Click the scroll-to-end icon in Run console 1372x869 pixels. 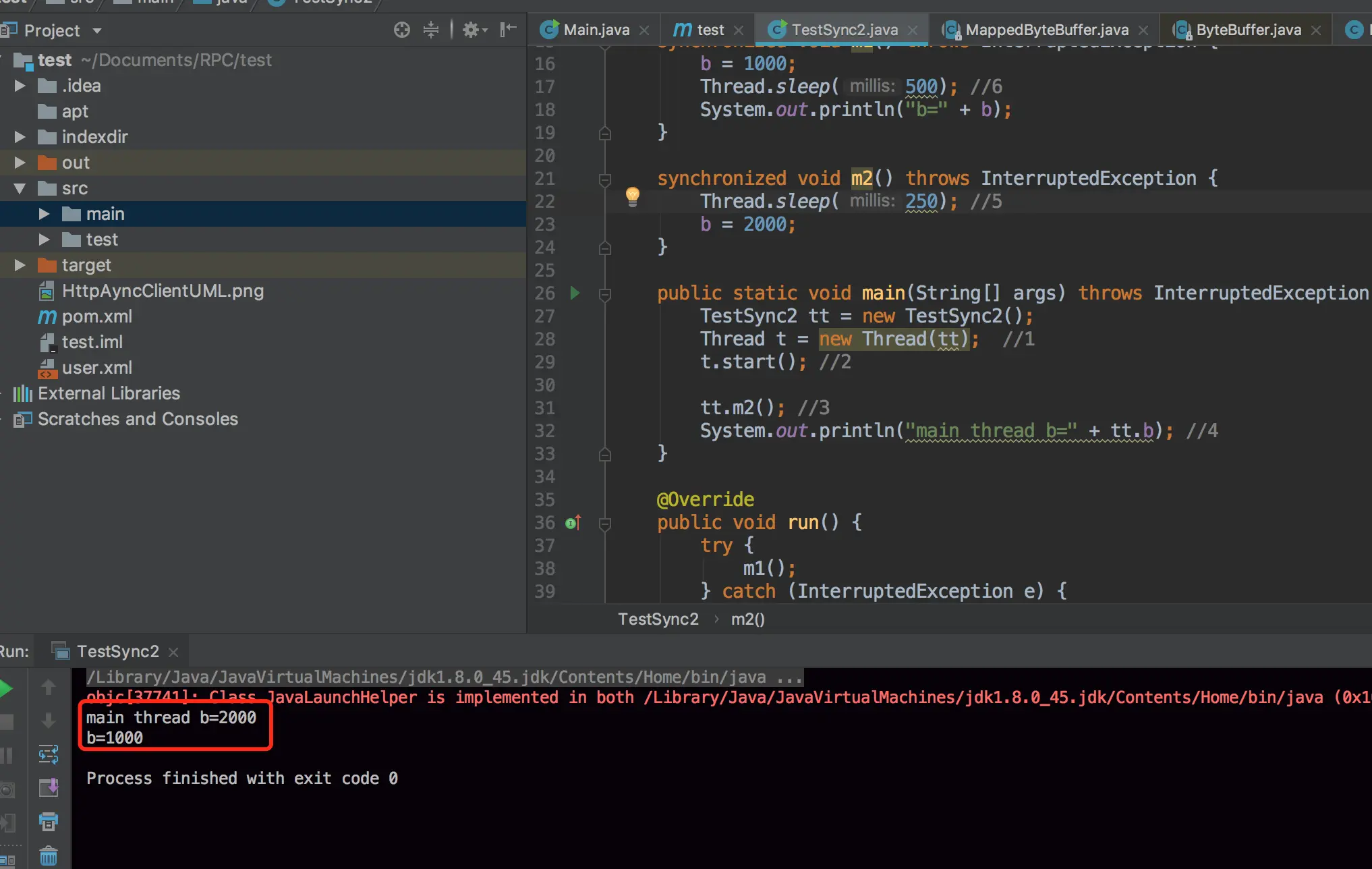tap(49, 787)
